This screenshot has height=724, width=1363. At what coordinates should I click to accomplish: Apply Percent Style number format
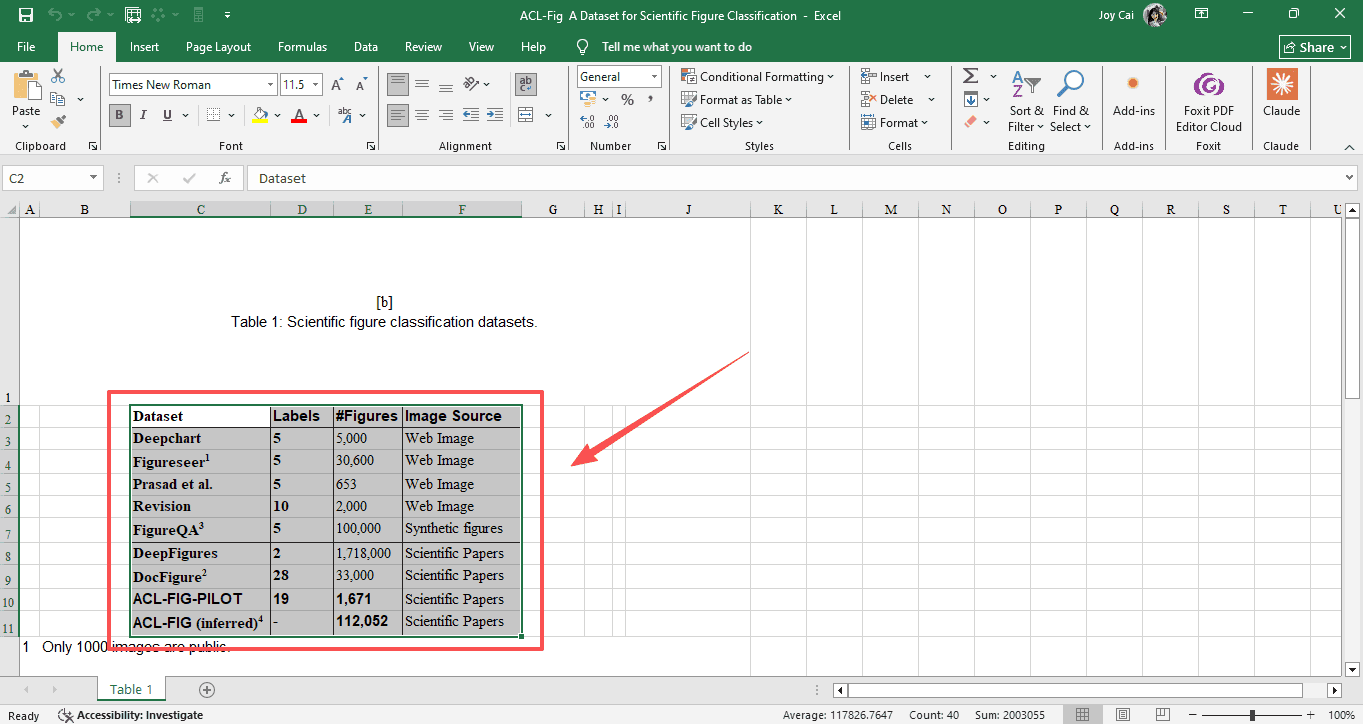coord(628,99)
